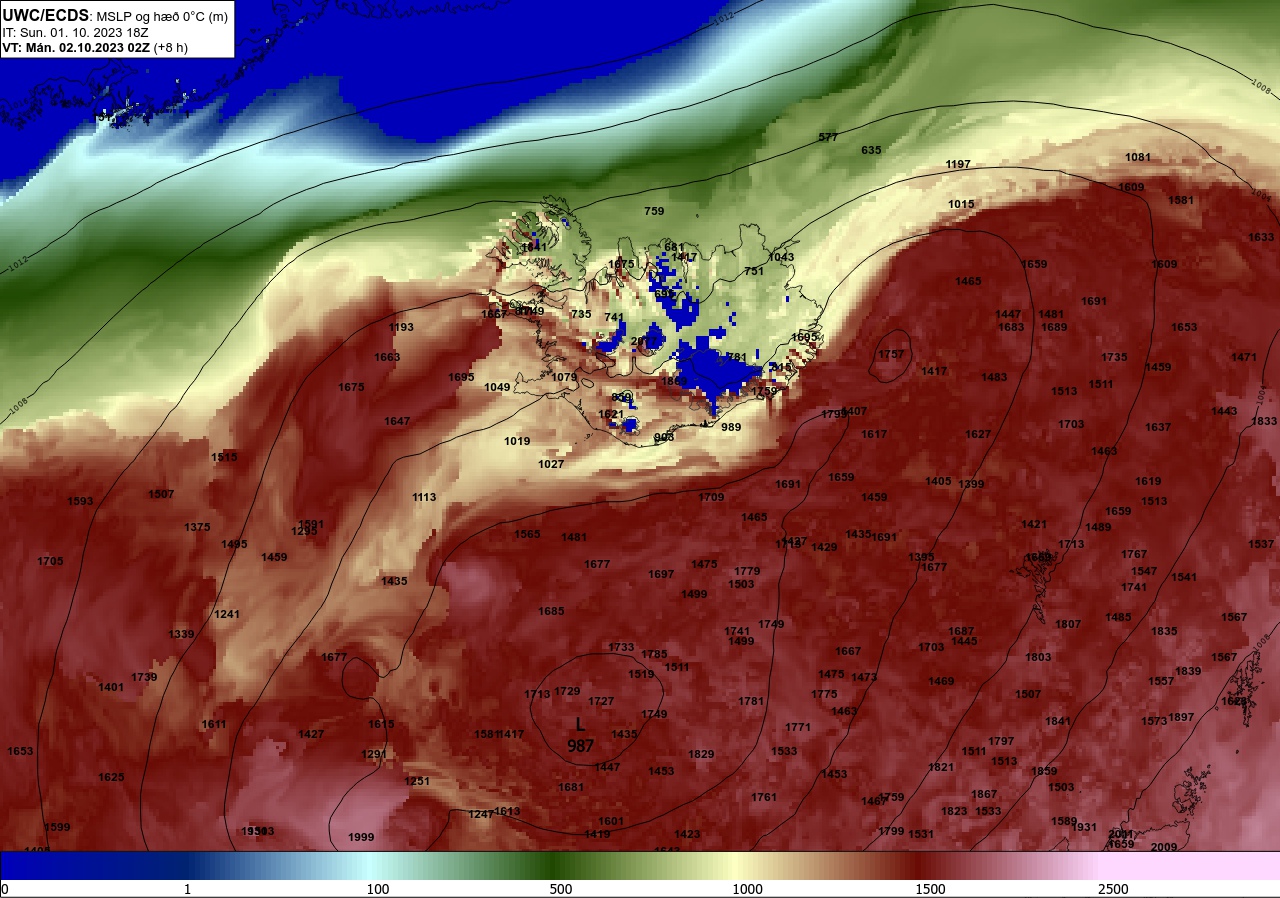The width and height of the screenshot is (1280, 898).
Task: Select the '500' color scale tick label
Action: pyautogui.click(x=561, y=889)
